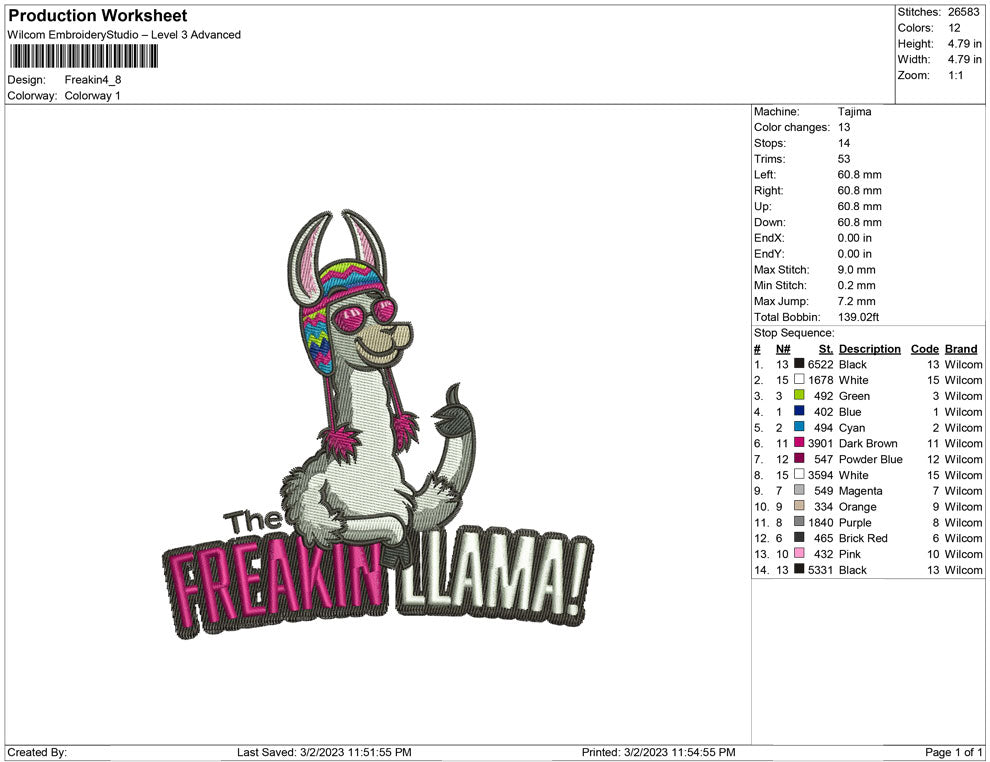
Task: Click the gray swatch labeled Purple
Action: click(x=799, y=521)
